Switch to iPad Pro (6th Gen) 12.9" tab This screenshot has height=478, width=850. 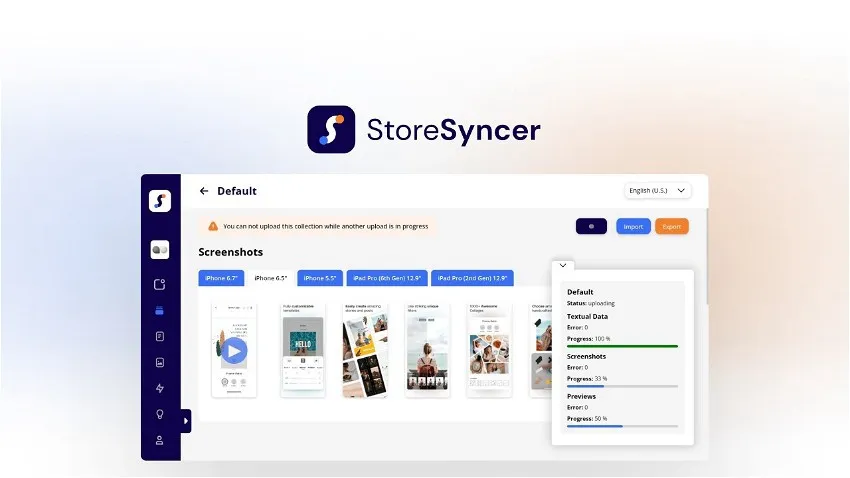click(387, 278)
